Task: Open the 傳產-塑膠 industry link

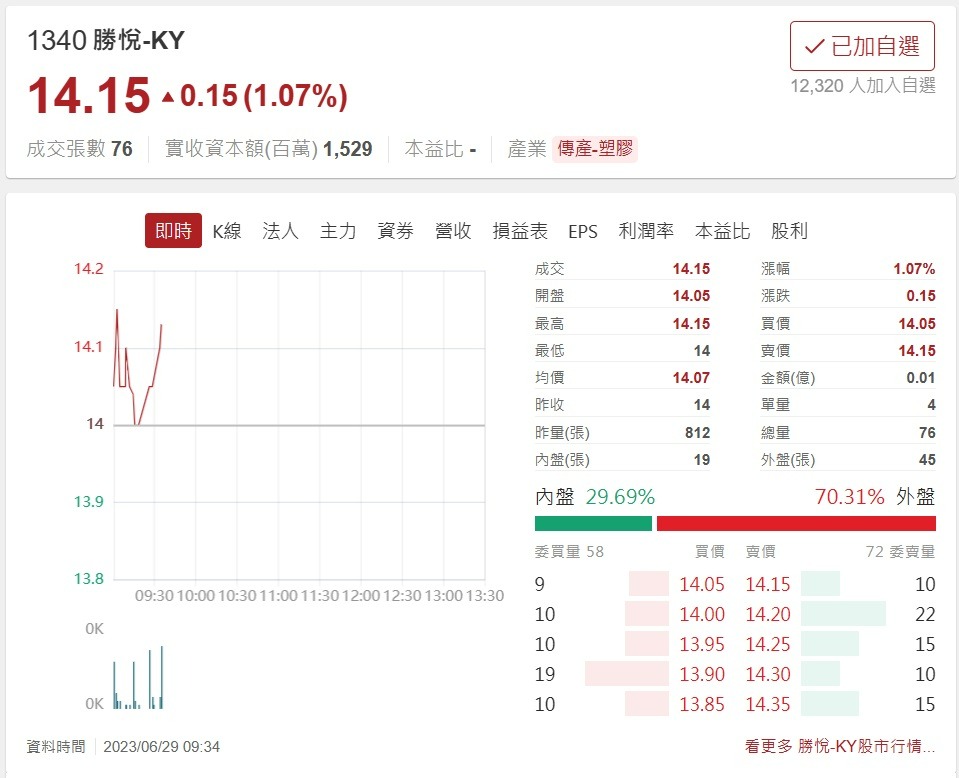Action: point(593,147)
